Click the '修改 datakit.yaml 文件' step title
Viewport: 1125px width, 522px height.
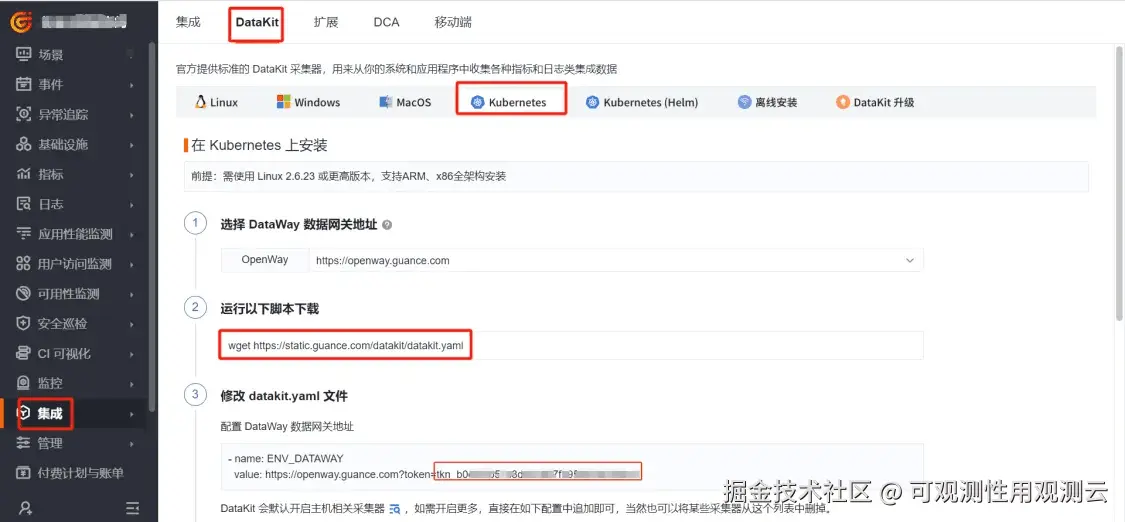tap(284, 396)
